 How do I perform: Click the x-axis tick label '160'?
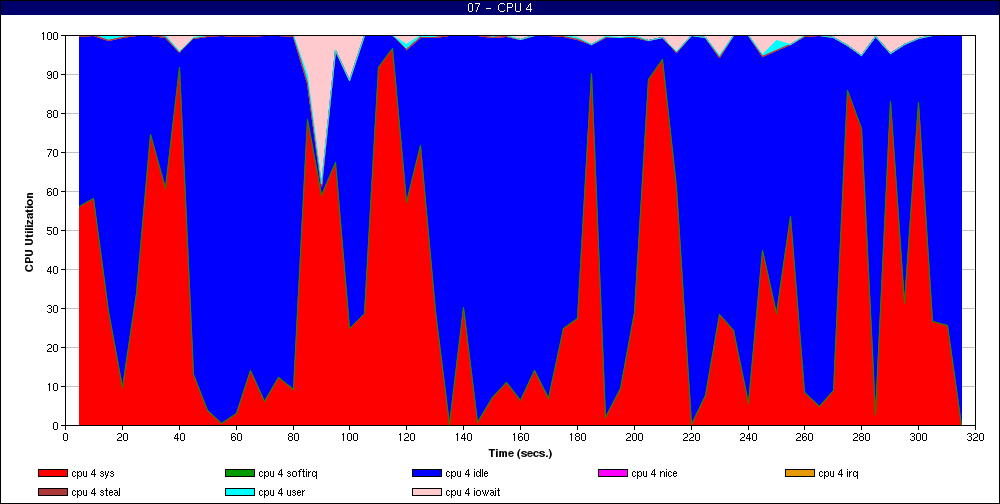(520, 437)
